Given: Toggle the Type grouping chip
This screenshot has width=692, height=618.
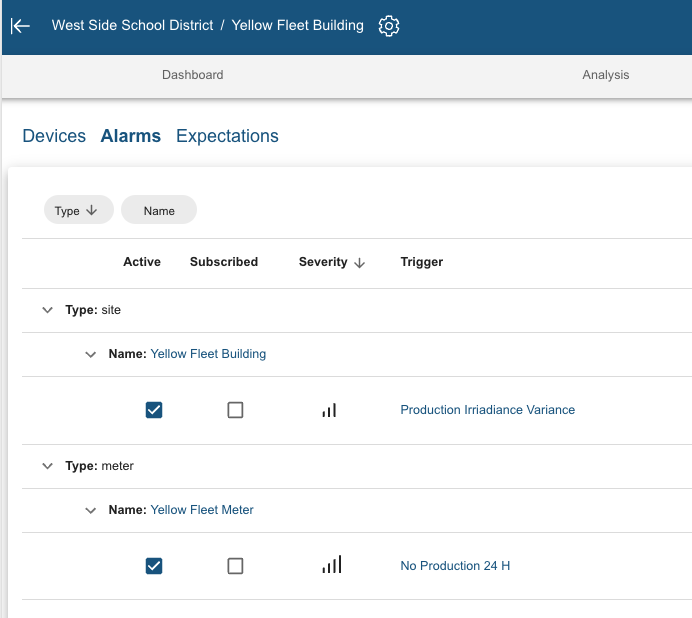Looking at the screenshot, I should [x=79, y=210].
